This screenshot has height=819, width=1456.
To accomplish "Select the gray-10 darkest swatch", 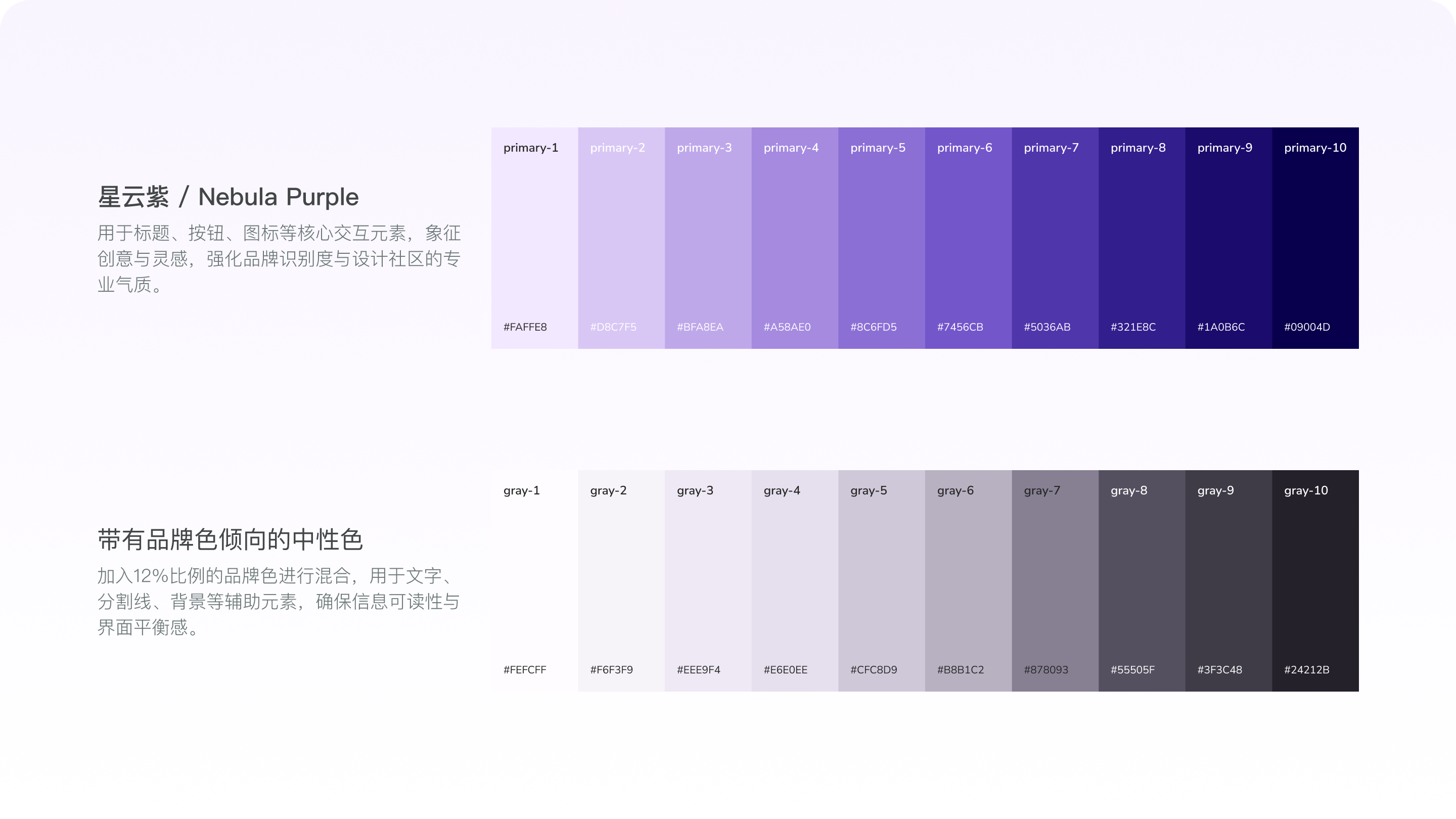I will (1316, 580).
